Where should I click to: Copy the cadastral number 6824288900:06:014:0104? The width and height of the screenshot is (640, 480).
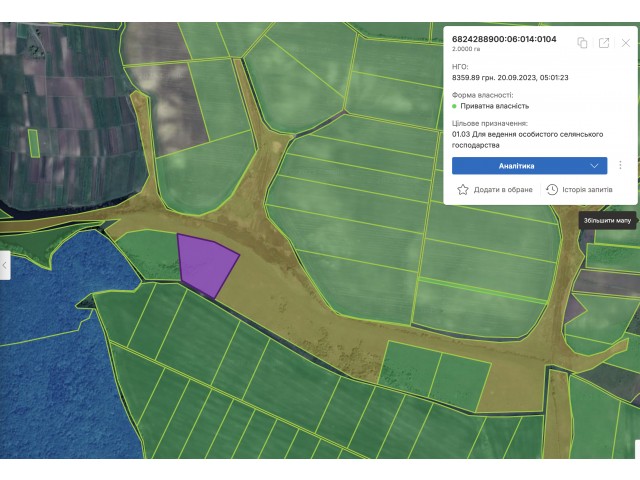click(x=582, y=42)
